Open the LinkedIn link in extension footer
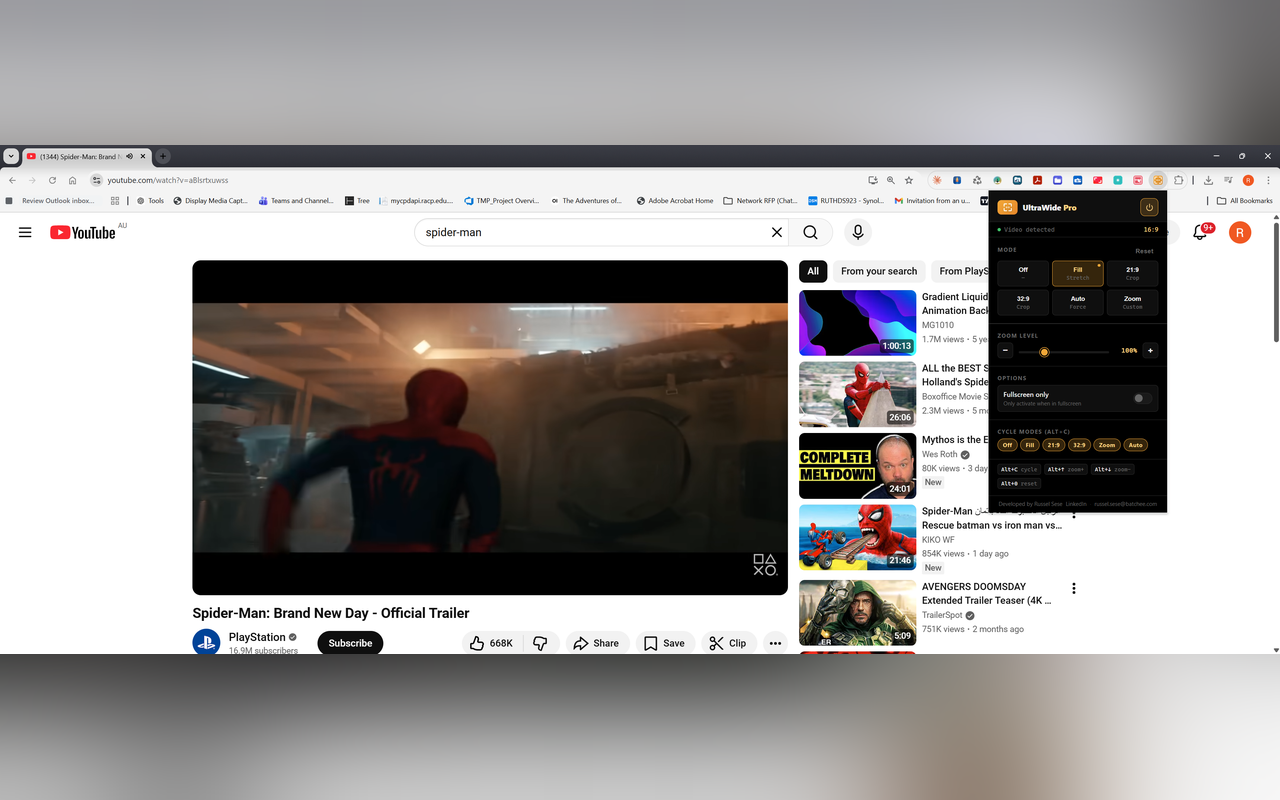 coord(1076,504)
